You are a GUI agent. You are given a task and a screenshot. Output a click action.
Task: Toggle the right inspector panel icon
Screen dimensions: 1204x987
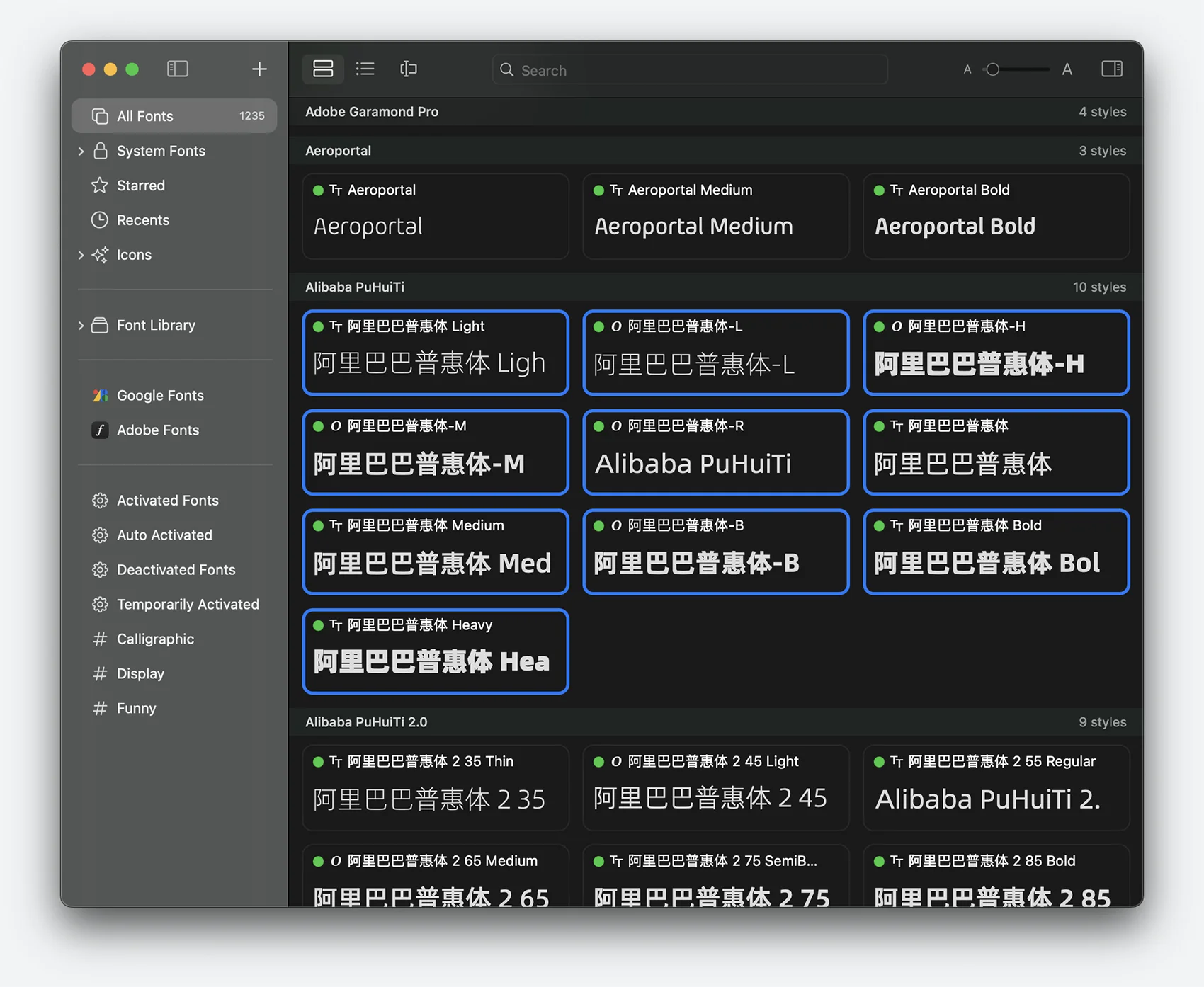click(1112, 69)
